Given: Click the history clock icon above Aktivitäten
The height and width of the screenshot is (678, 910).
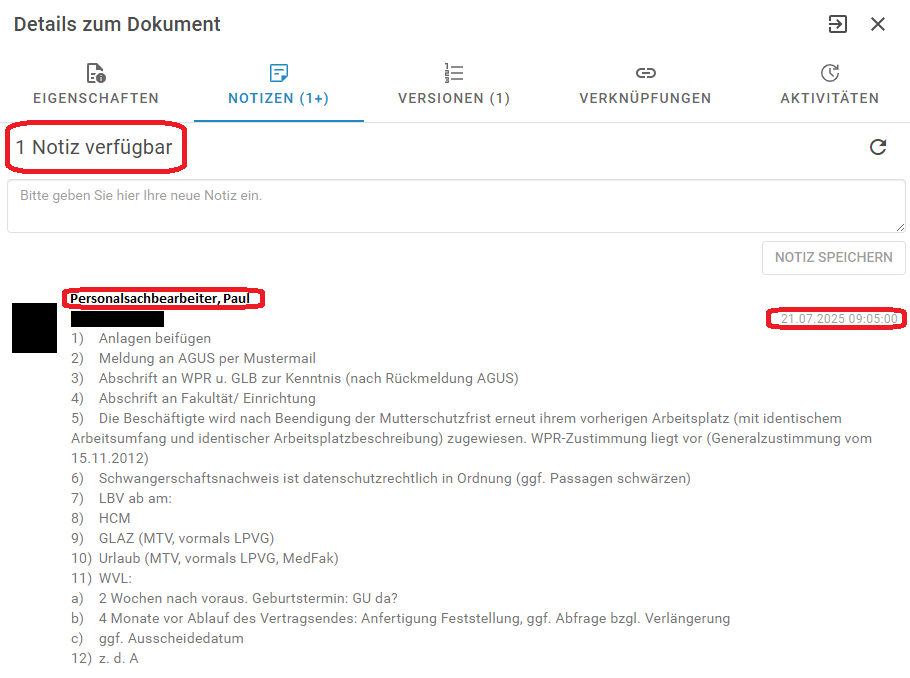Looking at the screenshot, I should (829, 73).
